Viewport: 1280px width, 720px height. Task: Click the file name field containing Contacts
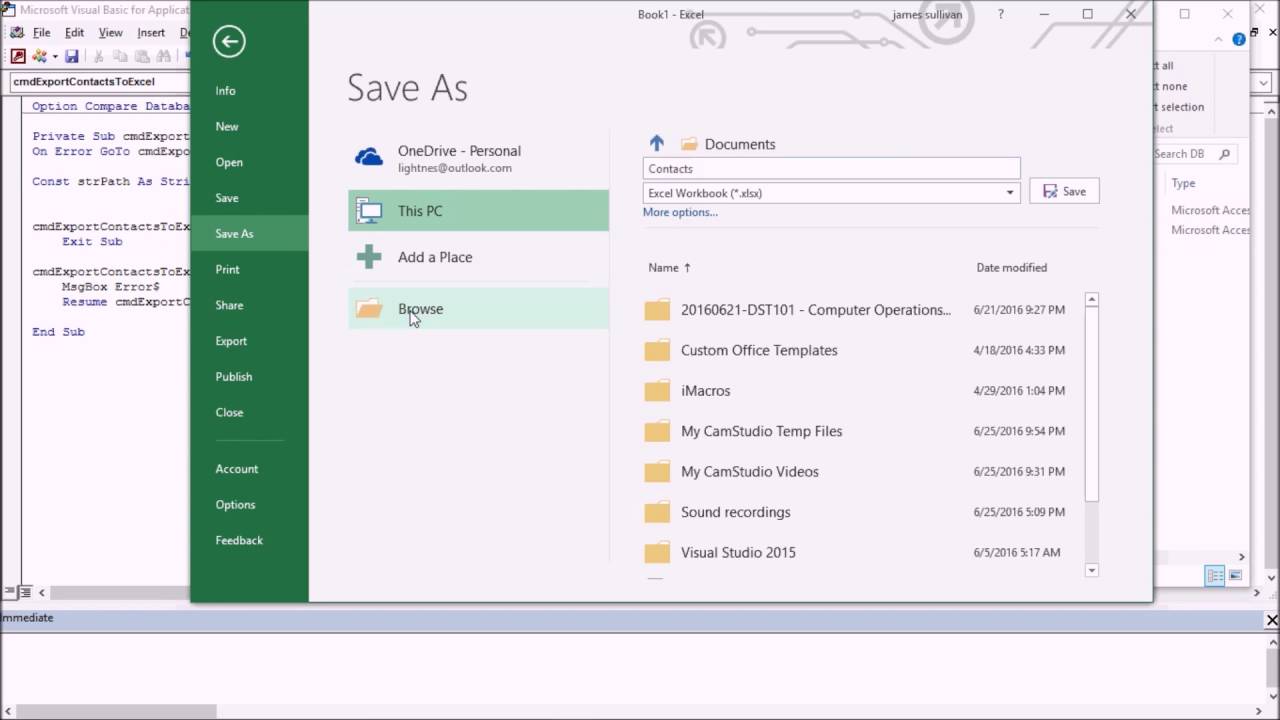click(x=831, y=168)
